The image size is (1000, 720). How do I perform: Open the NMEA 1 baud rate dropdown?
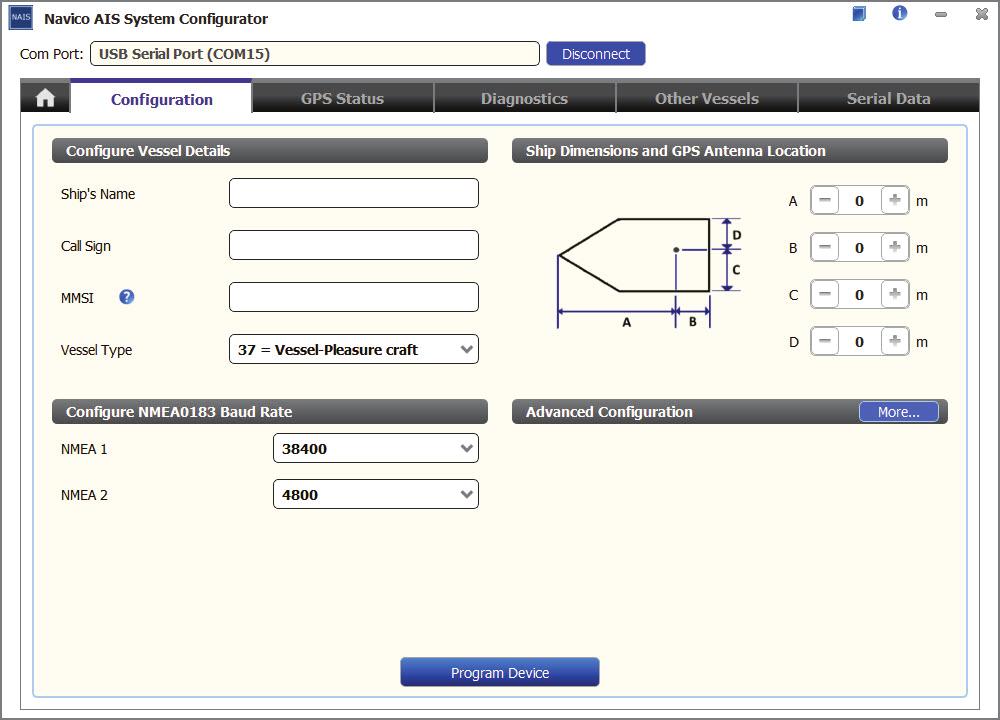[x=376, y=448]
